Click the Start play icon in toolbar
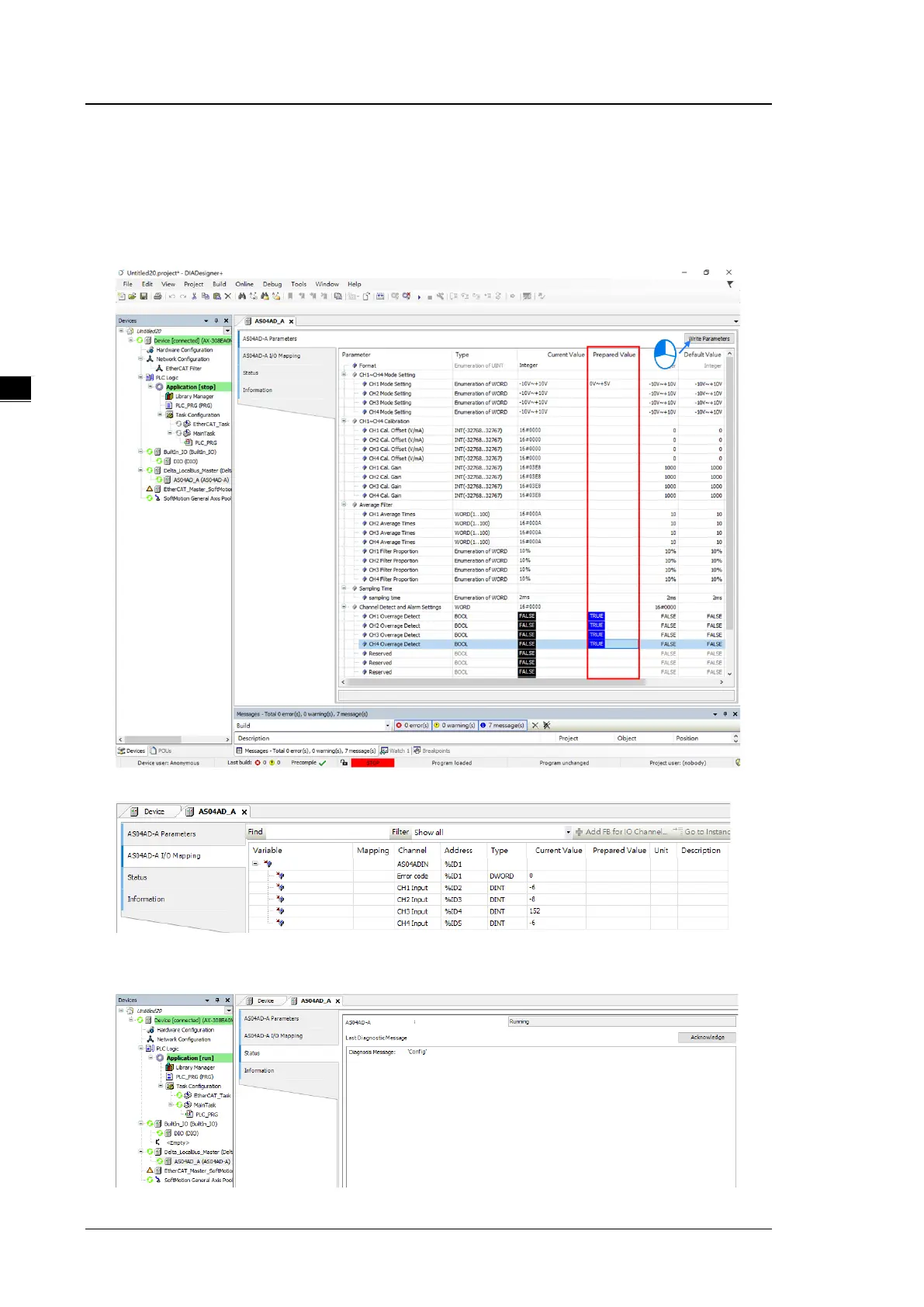924x1307 pixels. 420,297
